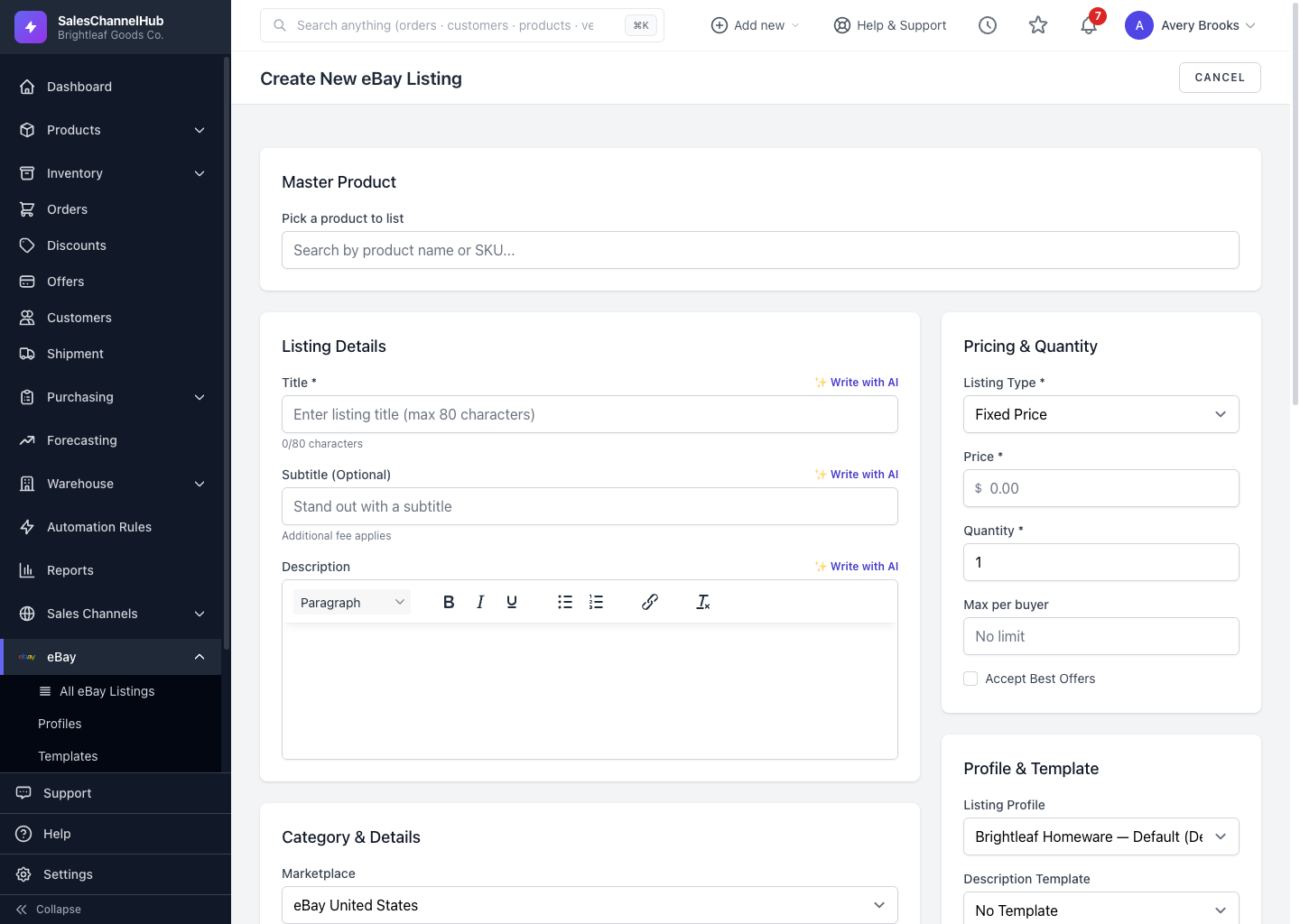Click the search magnifier icon

(280, 25)
